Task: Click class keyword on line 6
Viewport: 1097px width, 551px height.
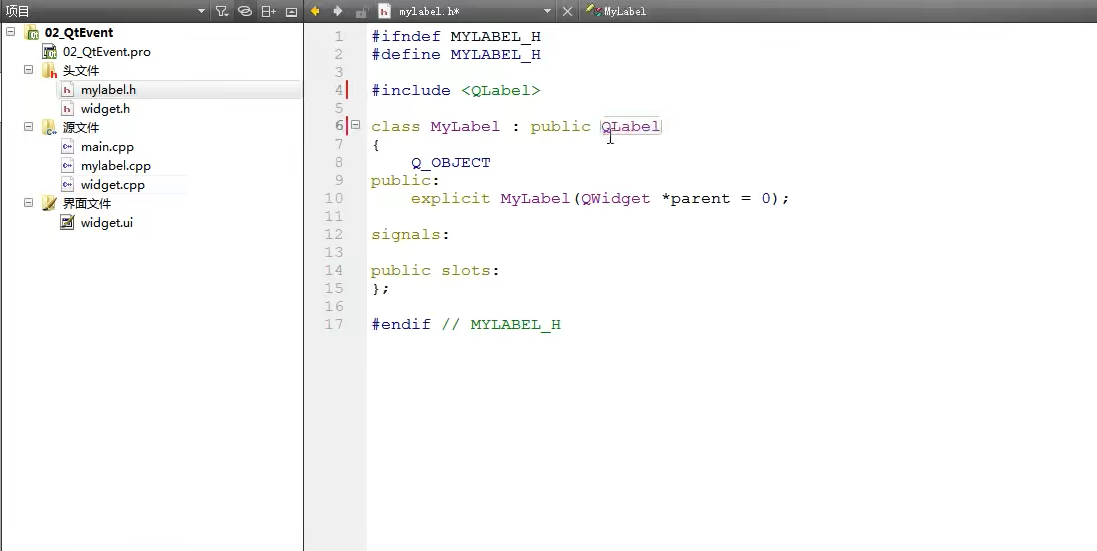Action: (395, 127)
